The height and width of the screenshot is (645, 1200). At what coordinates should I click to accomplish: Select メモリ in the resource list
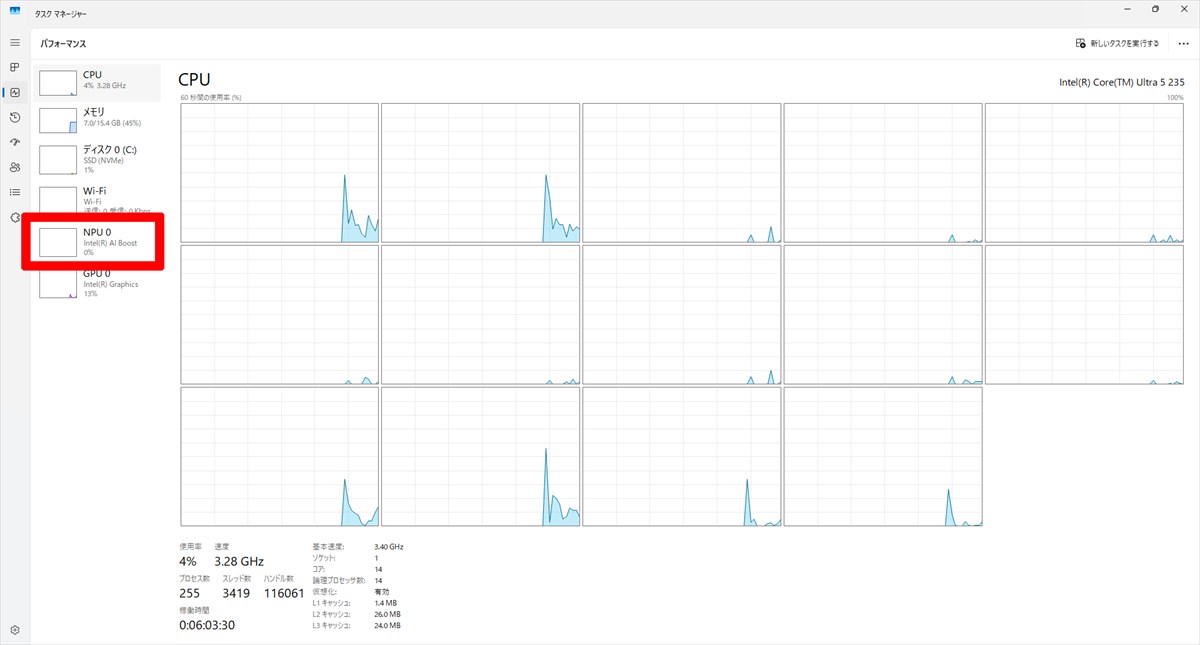[97, 119]
